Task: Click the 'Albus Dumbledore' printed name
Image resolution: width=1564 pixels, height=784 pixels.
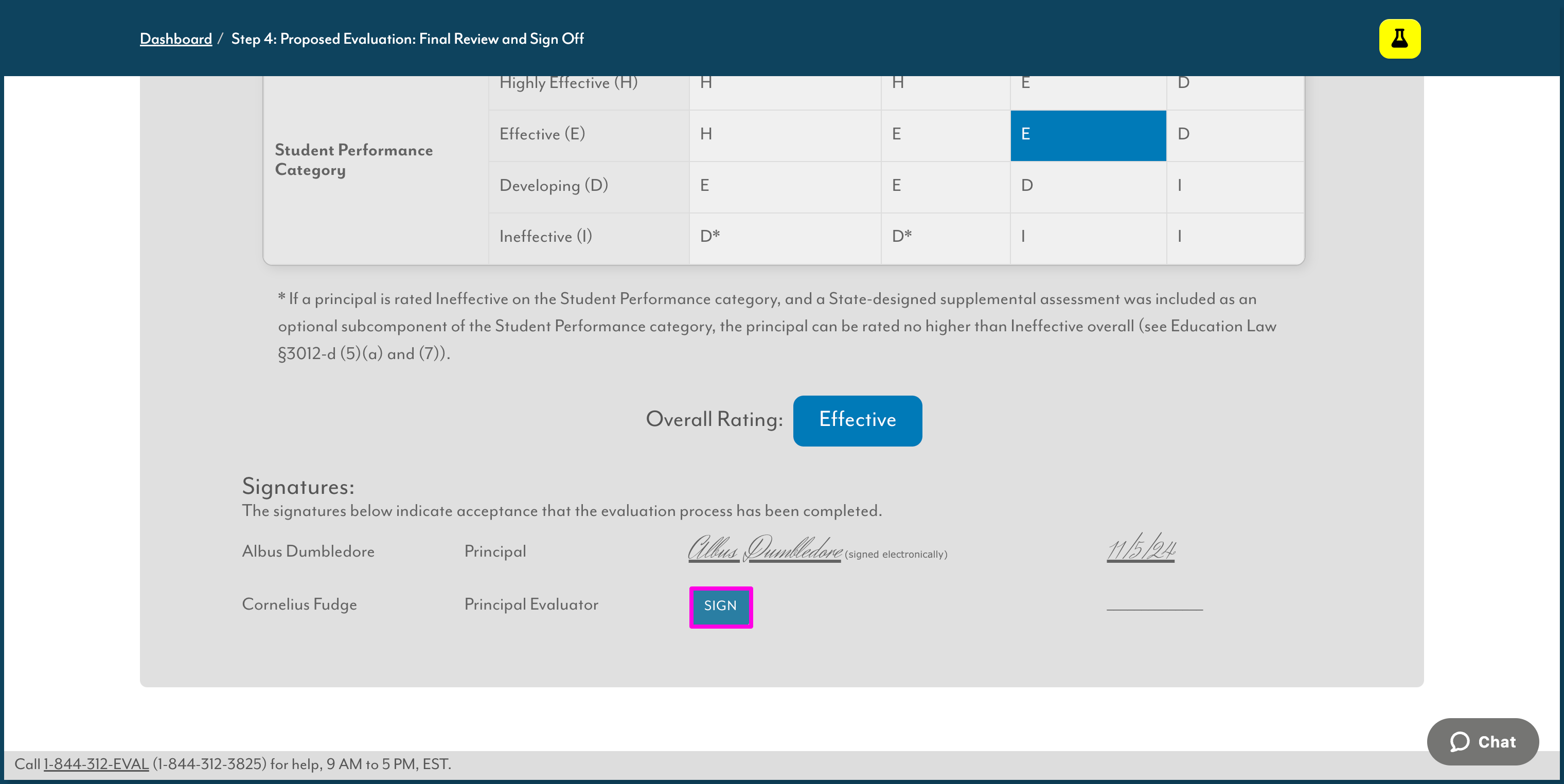Action: pyautogui.click(x=308, y=551)
